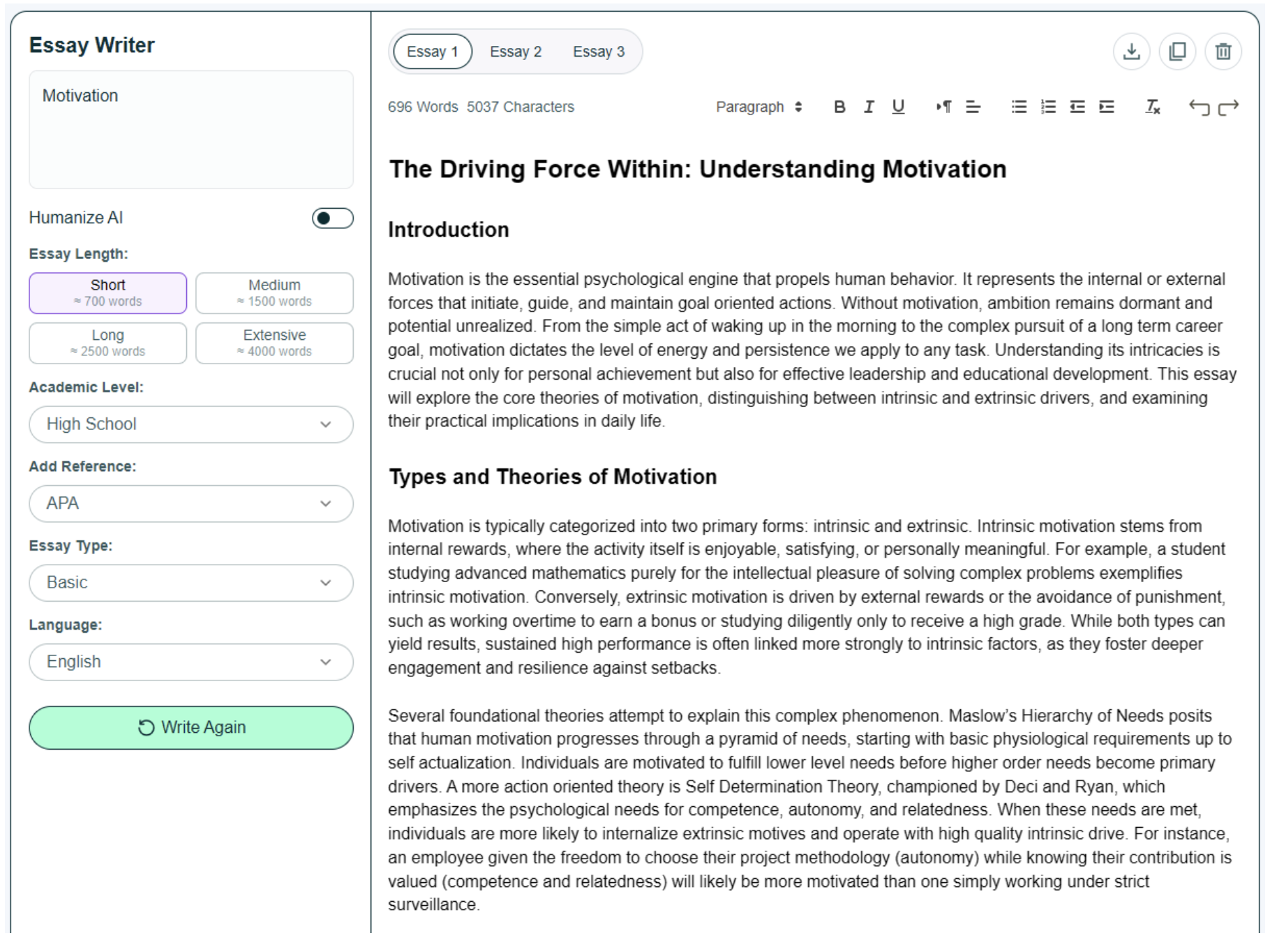Image resolution: width=1270 pixels, height=952 pixels.
Task: Apply italic formatting
Action: coord(869,107)
